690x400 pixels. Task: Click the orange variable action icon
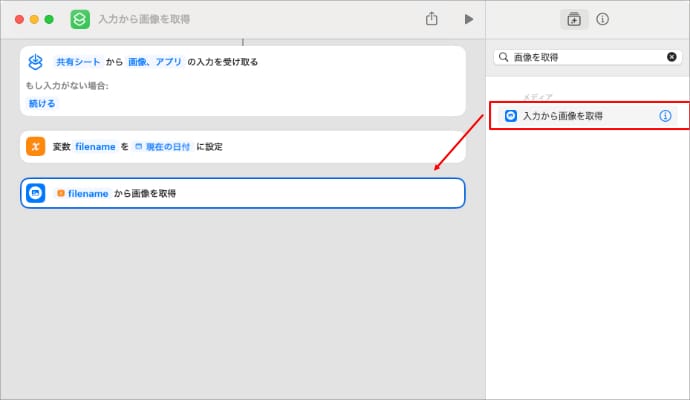click(x=36, y=146)
